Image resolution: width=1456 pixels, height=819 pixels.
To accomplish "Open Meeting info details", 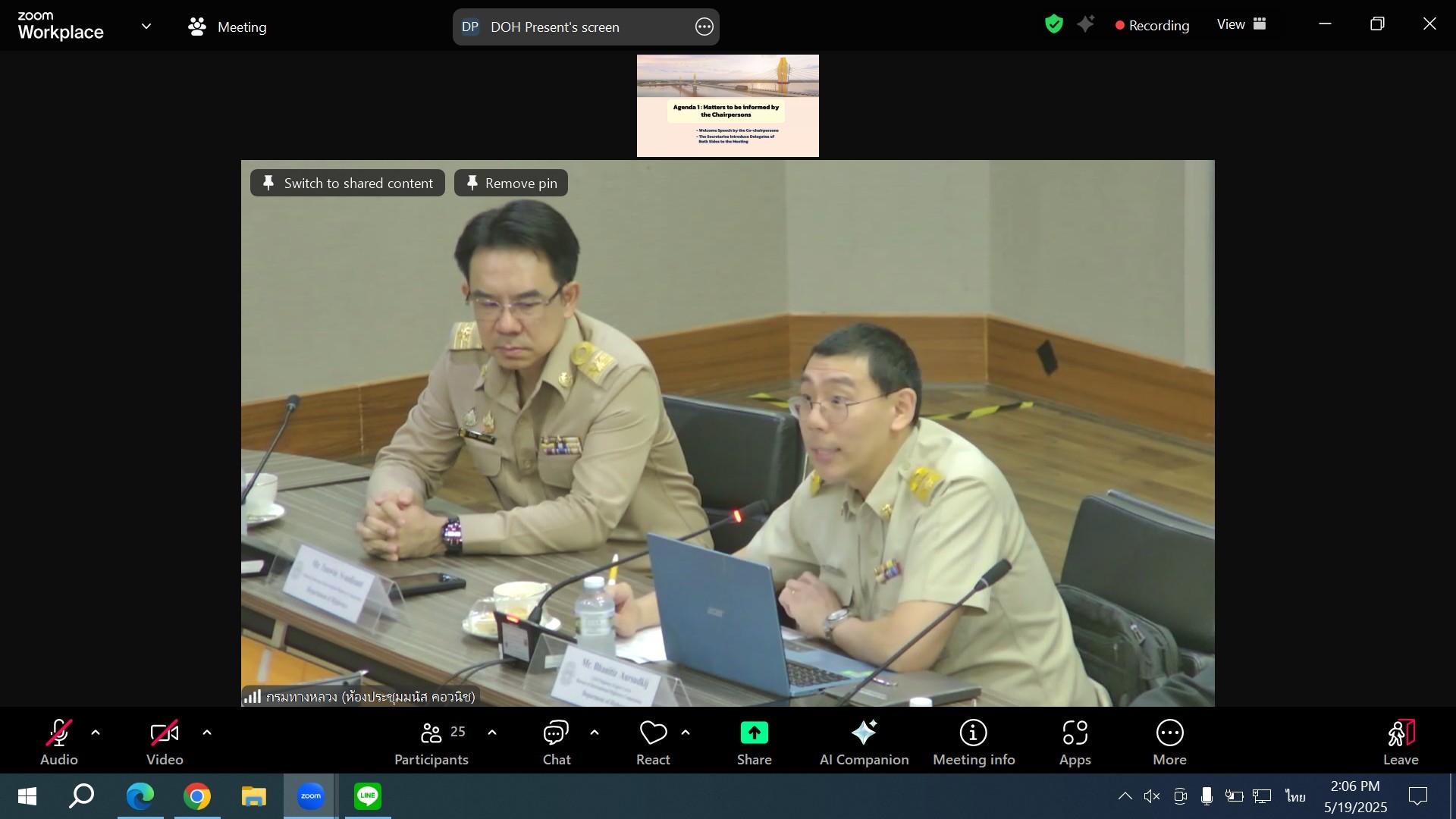I will point(973,742).
